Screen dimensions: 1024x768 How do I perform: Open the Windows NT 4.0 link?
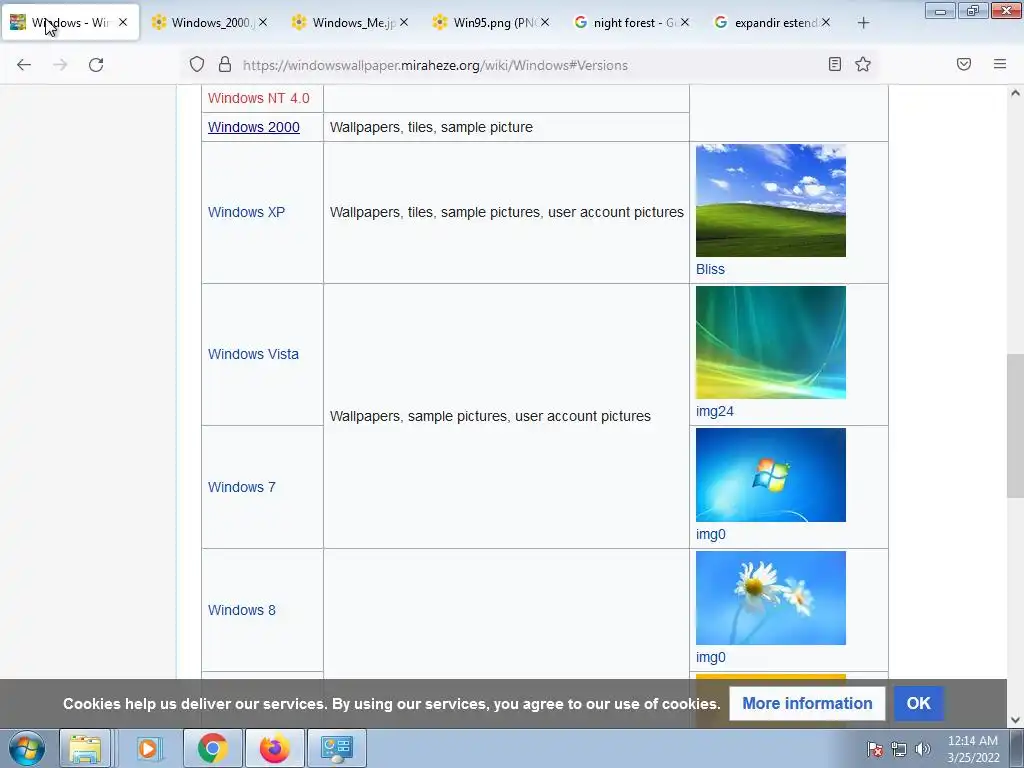tap(259, 98)
